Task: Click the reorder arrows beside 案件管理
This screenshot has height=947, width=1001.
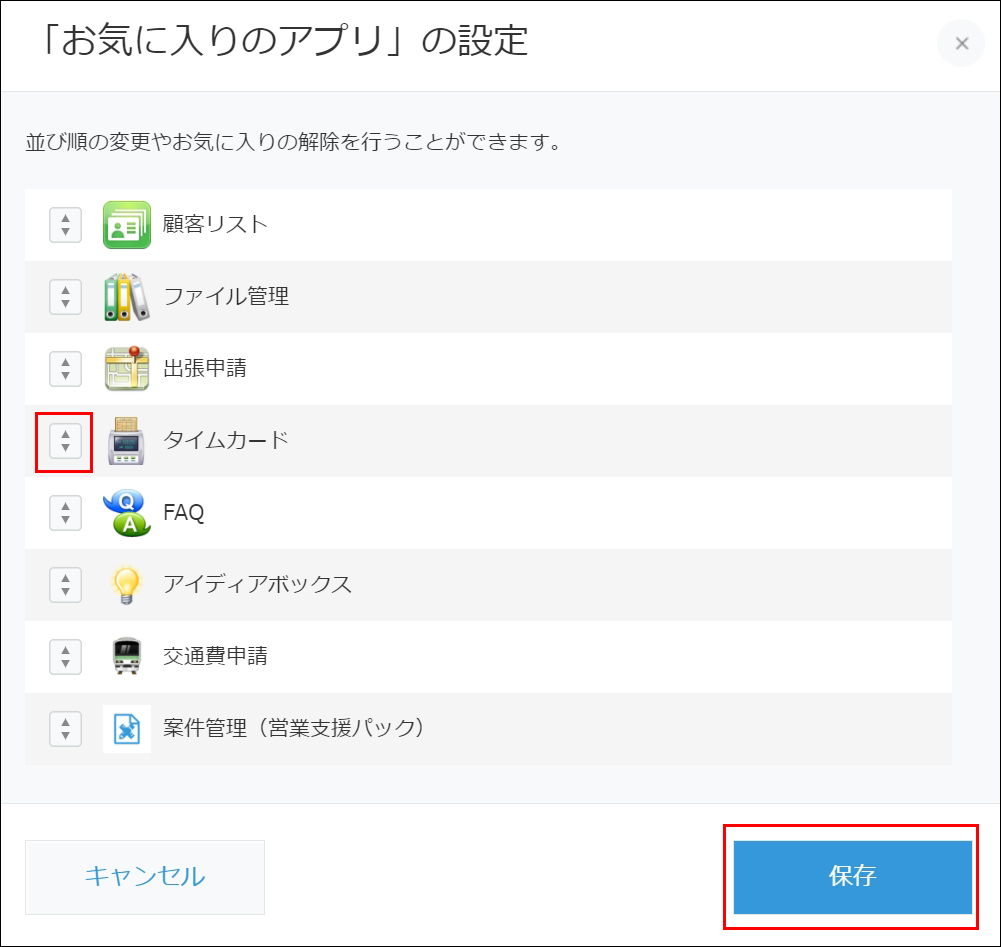Action: coord(64,728)
